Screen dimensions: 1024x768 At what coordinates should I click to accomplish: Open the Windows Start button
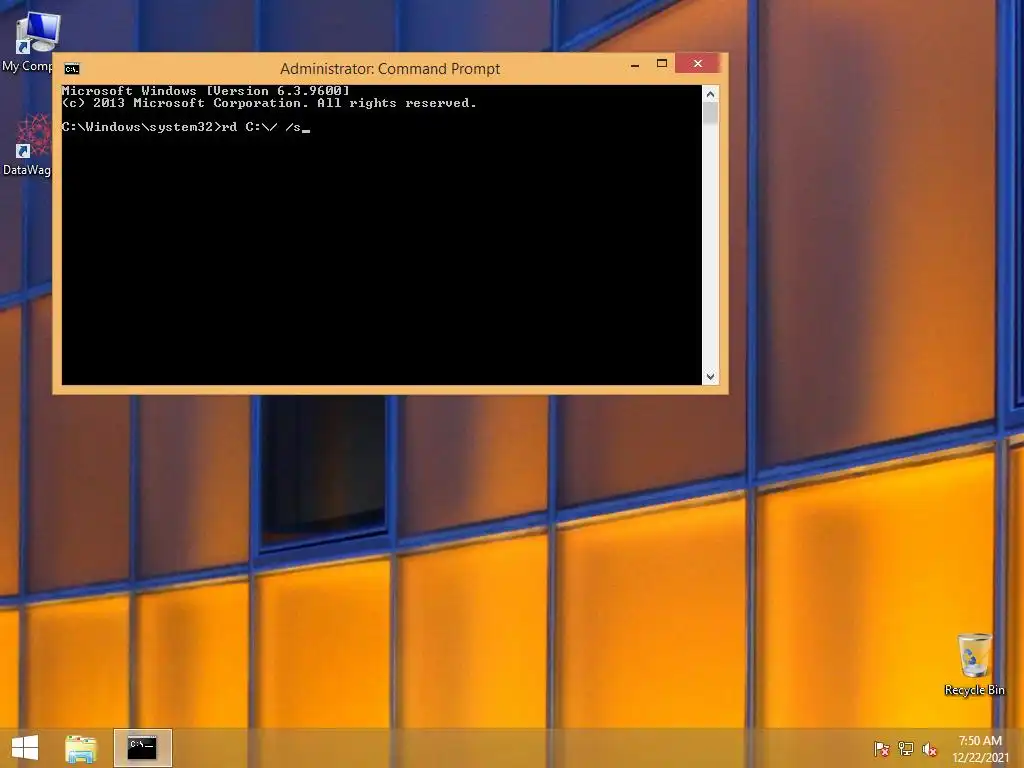click(x=25, y=748)
